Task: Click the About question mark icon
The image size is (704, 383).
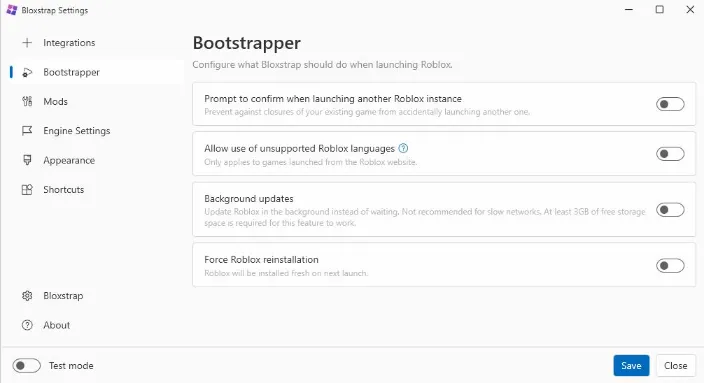Action: [27, 325]
